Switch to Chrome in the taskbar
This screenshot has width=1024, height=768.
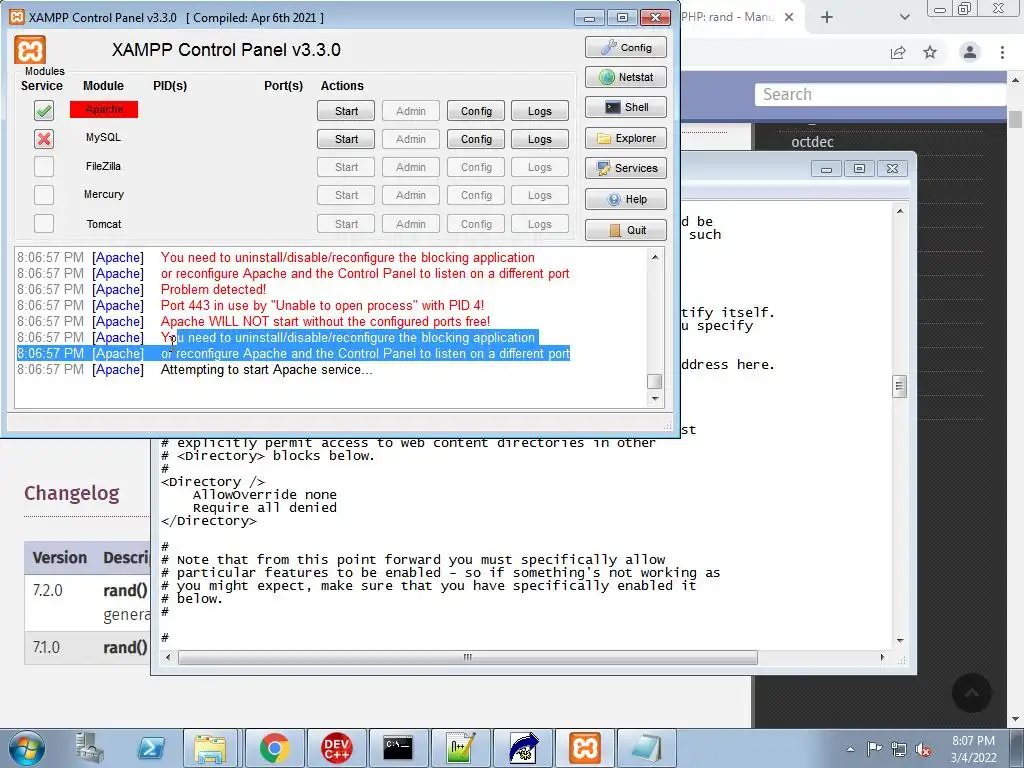[274, 748]
